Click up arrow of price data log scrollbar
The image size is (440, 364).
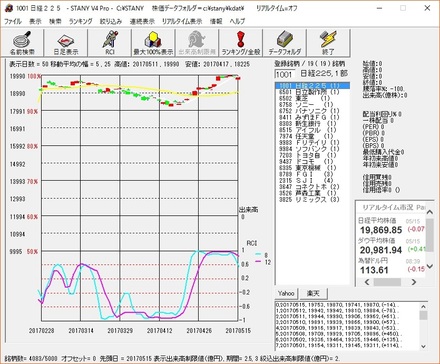423,307
